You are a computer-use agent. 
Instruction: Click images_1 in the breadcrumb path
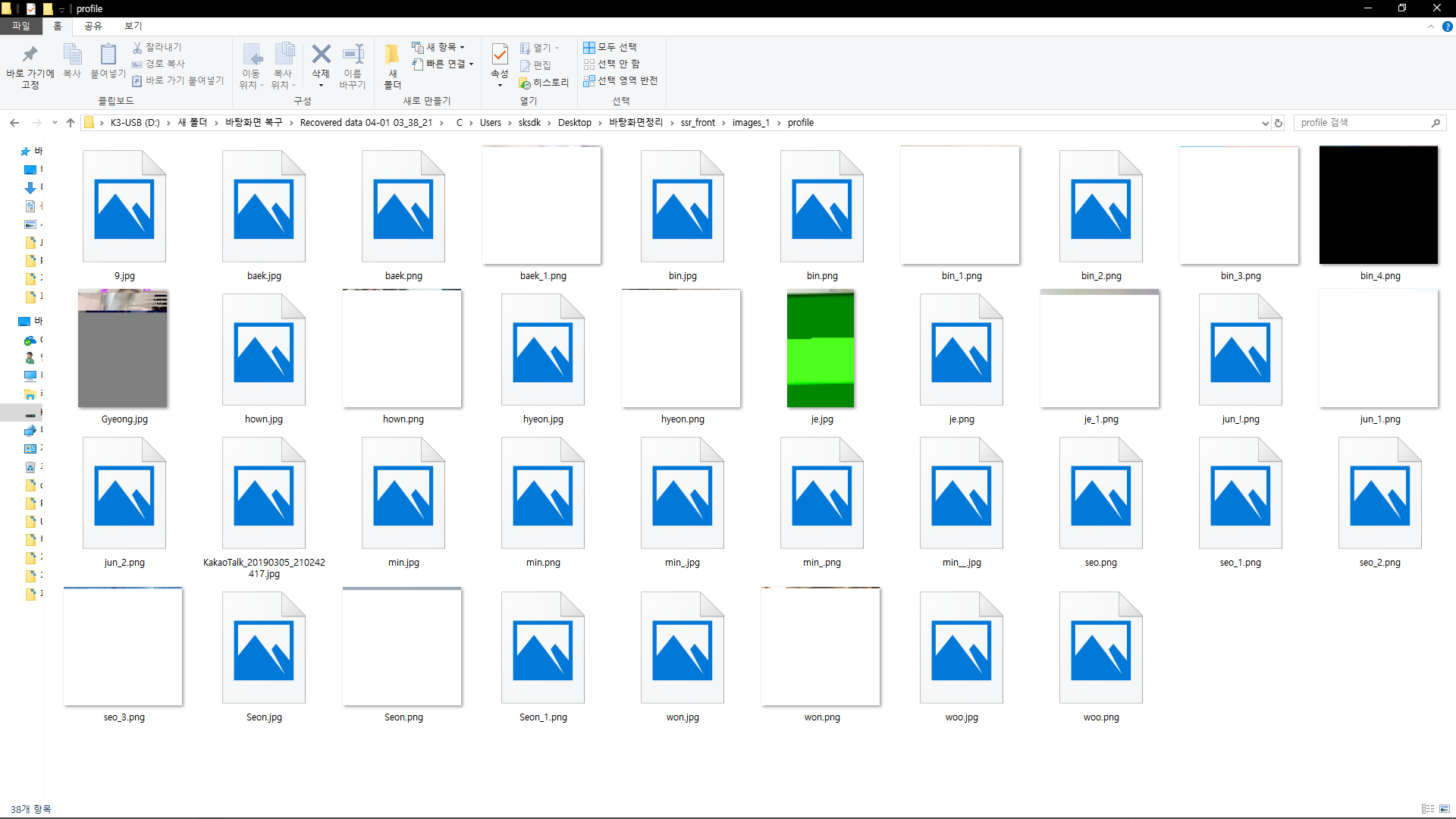751,123
